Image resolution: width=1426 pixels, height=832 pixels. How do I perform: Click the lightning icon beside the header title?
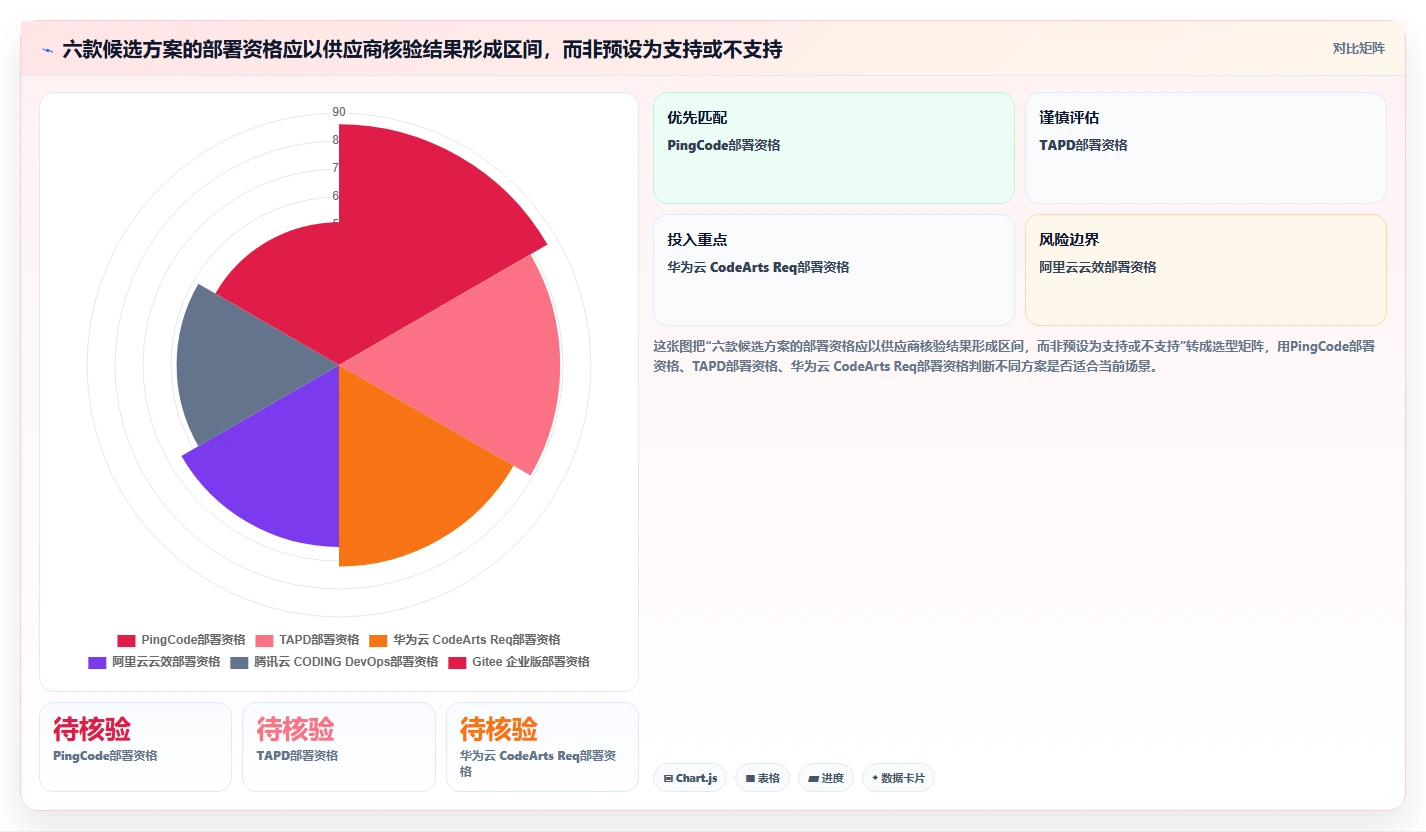click(47, 49)
